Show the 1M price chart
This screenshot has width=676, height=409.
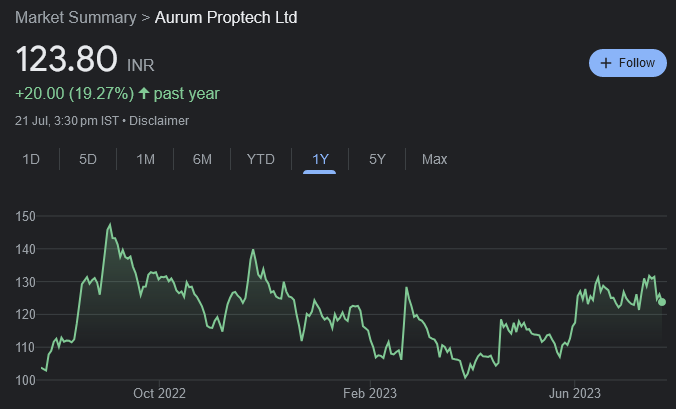point(146,159)
